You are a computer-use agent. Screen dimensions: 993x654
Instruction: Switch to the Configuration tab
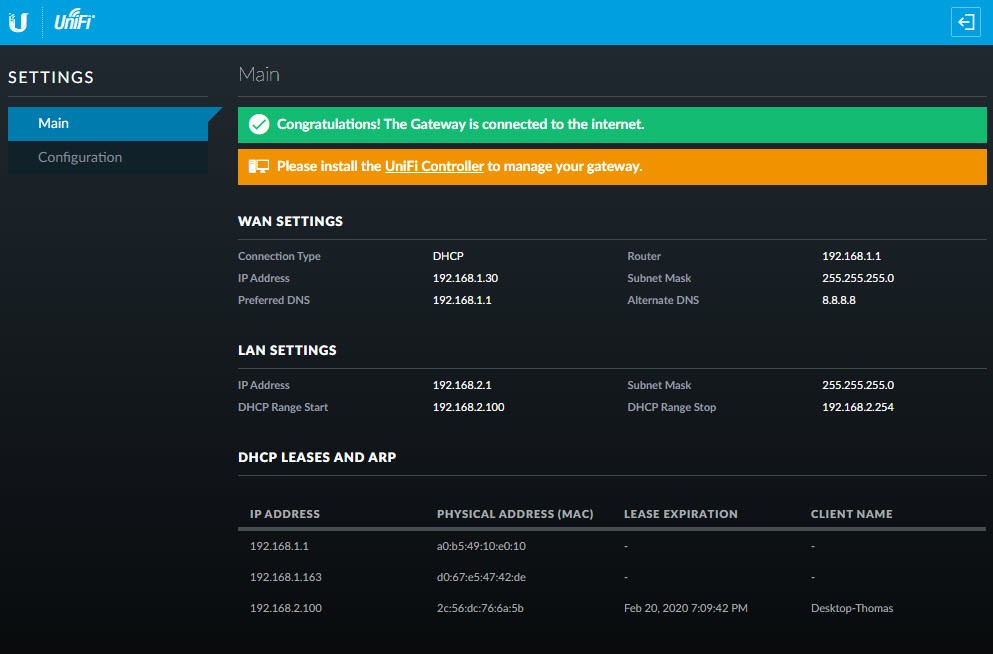point(80,158)
